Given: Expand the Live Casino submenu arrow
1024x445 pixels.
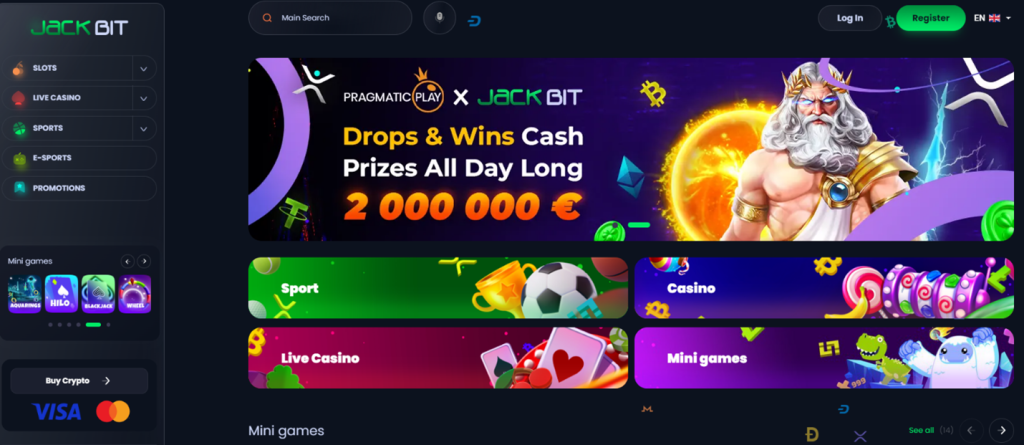Looking at the screenshot, I should coord(144,98).
